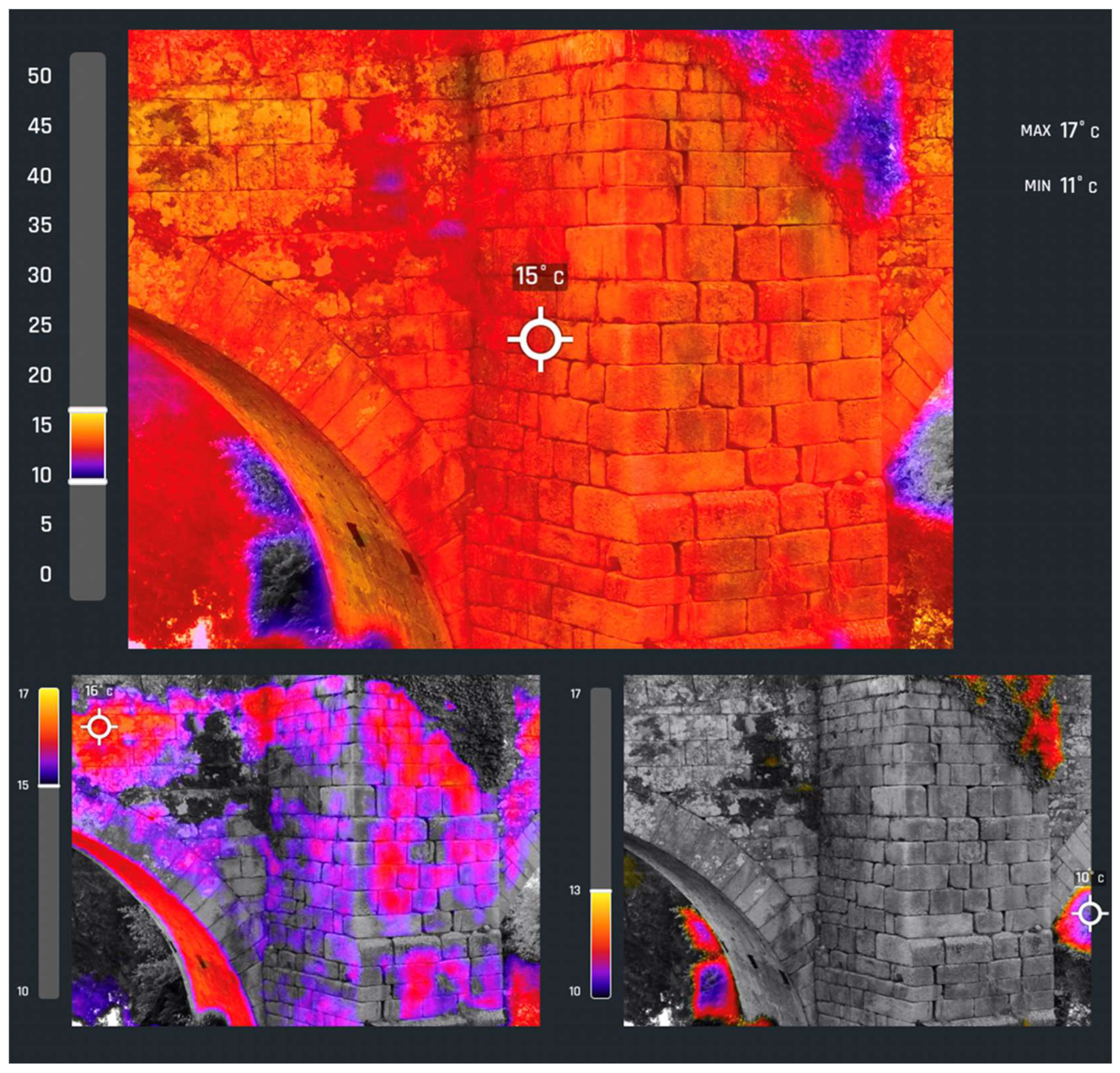Click the lower handle of main temperature scale
The height and width of the screenshot is (1073, 1120).
[87, 482]
